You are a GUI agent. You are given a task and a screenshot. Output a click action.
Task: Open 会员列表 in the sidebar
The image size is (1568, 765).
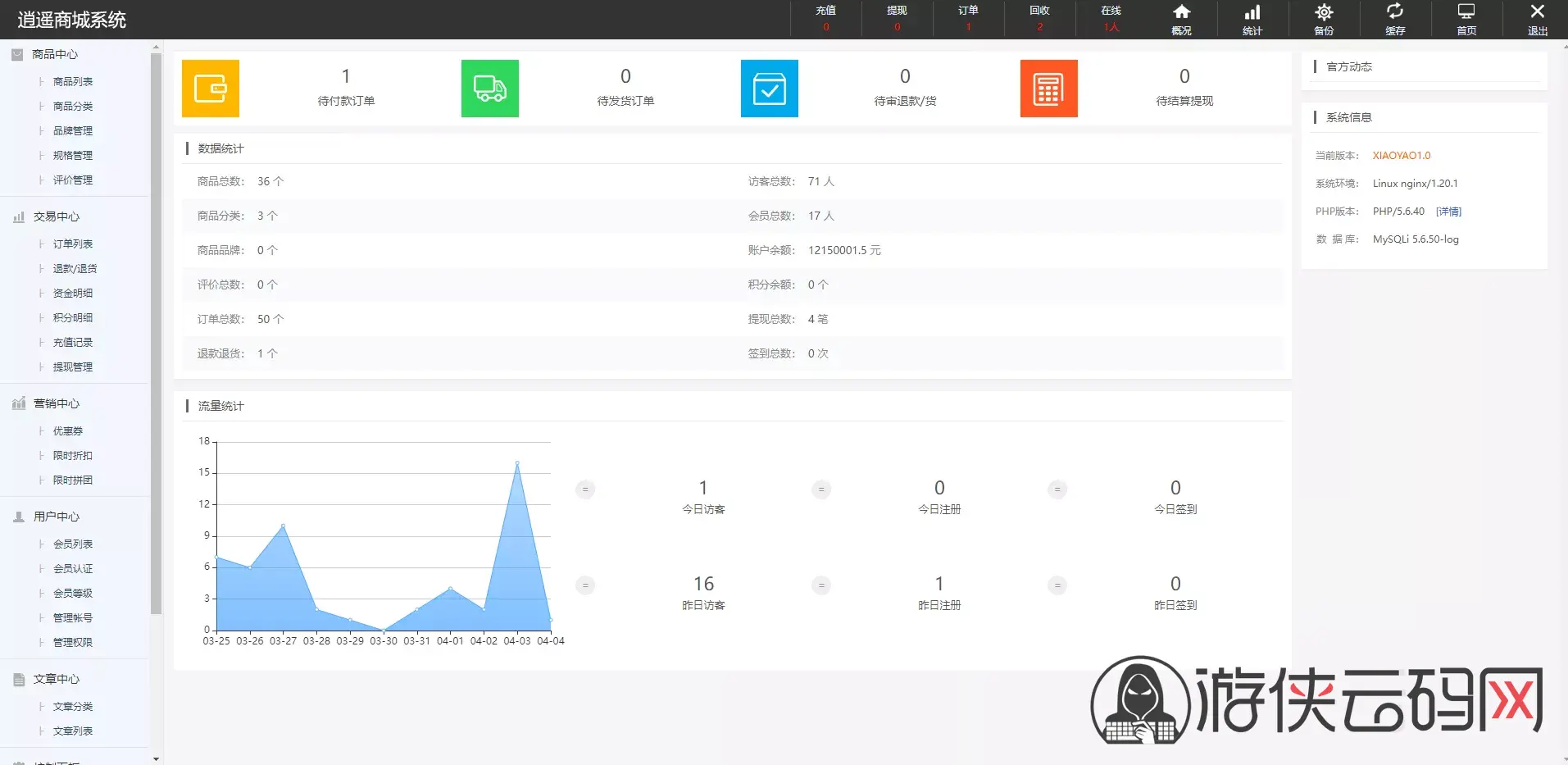(x=73, y=544)
